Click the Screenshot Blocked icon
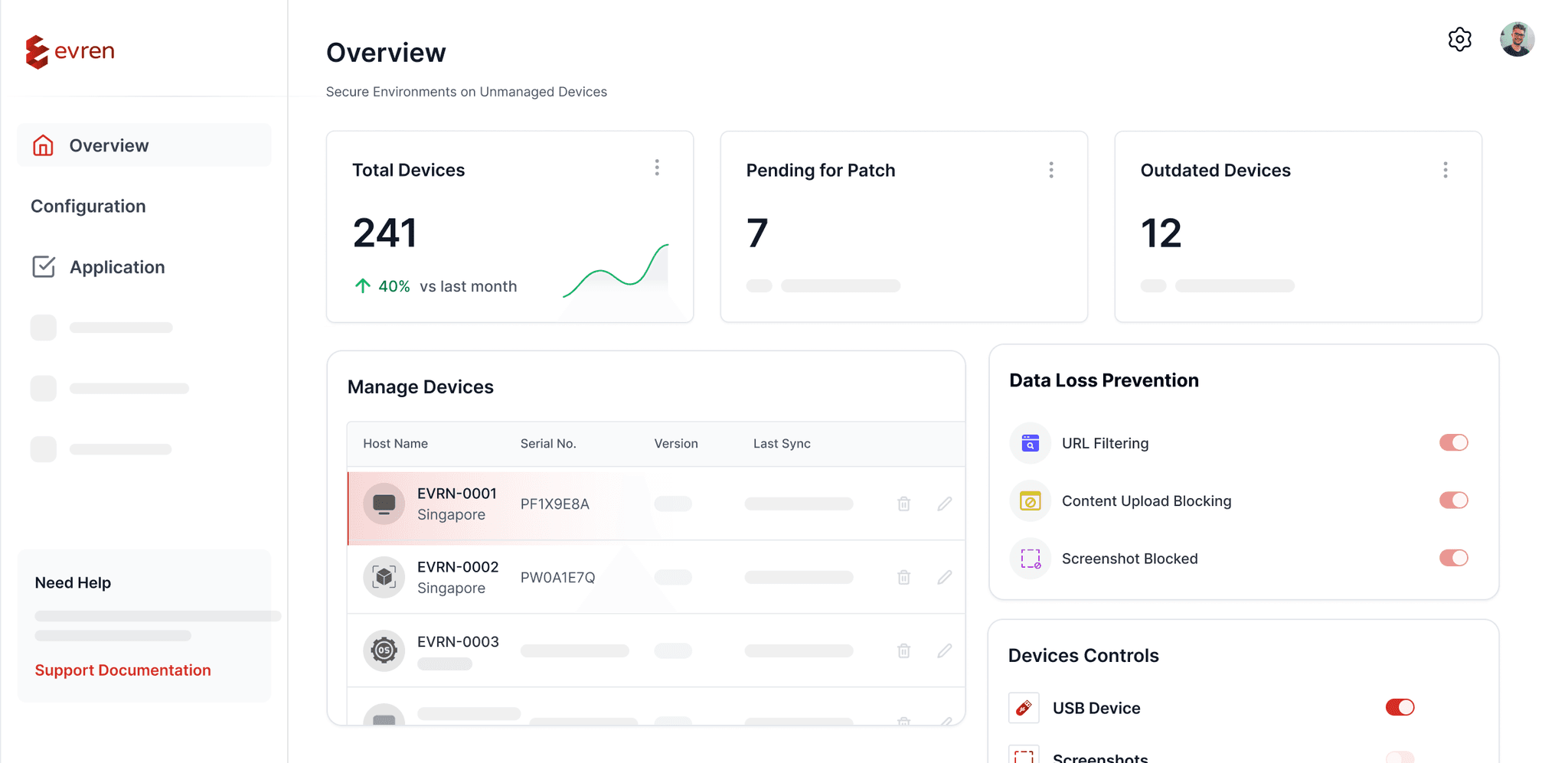Screen dimensions: 1568x763 click(x=1030, y=558)
